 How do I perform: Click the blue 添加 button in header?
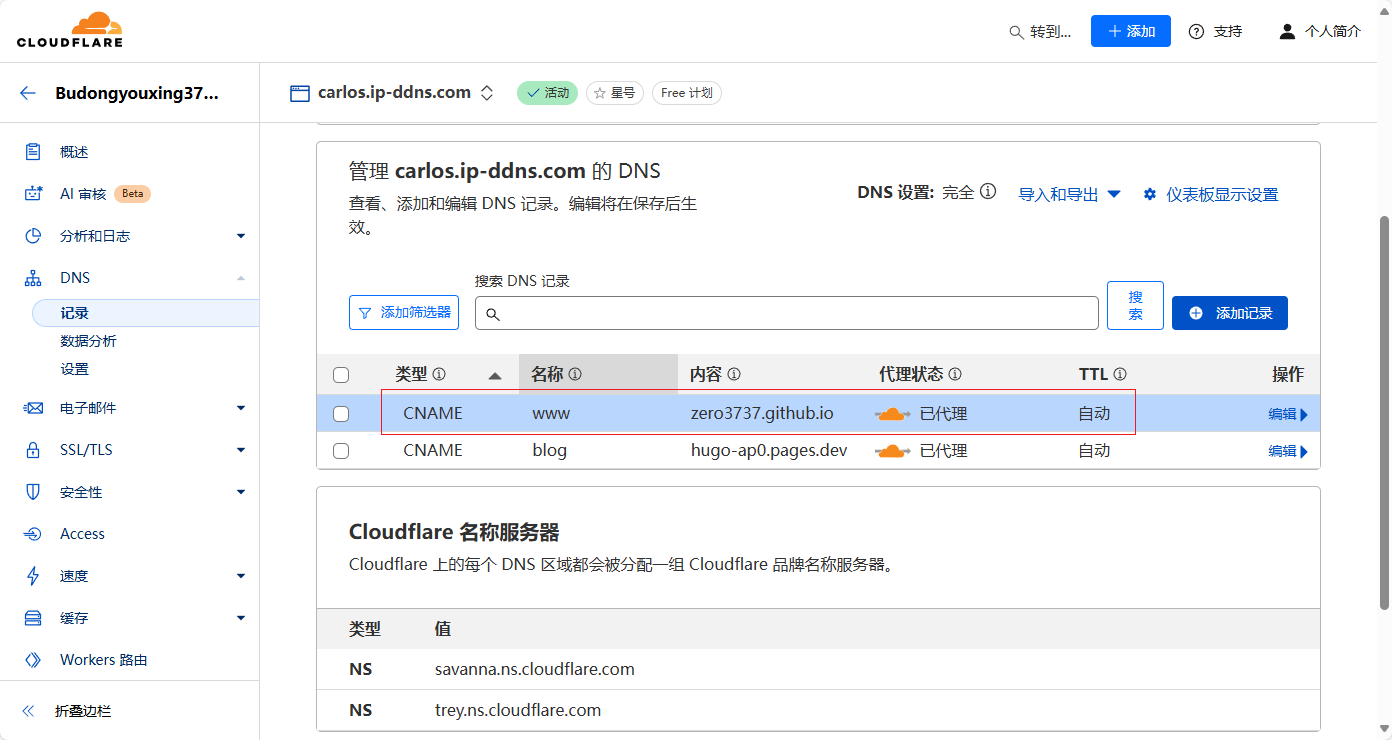pyautogui.click(x=1131, y=31)
